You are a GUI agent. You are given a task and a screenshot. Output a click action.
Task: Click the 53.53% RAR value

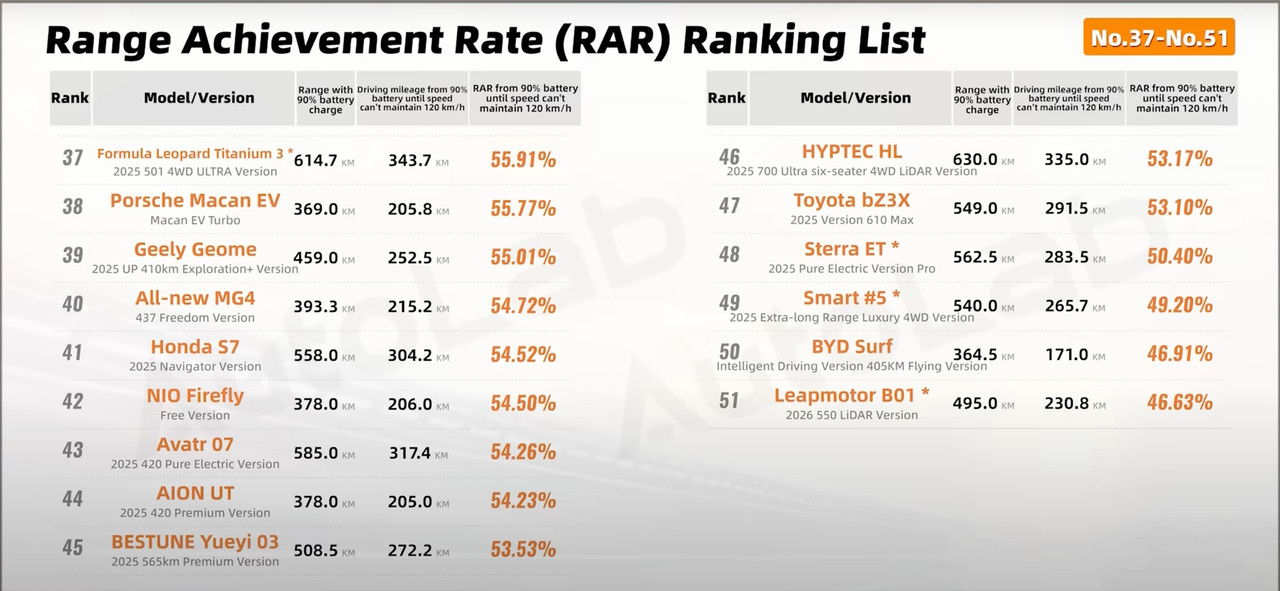[523, 550]
